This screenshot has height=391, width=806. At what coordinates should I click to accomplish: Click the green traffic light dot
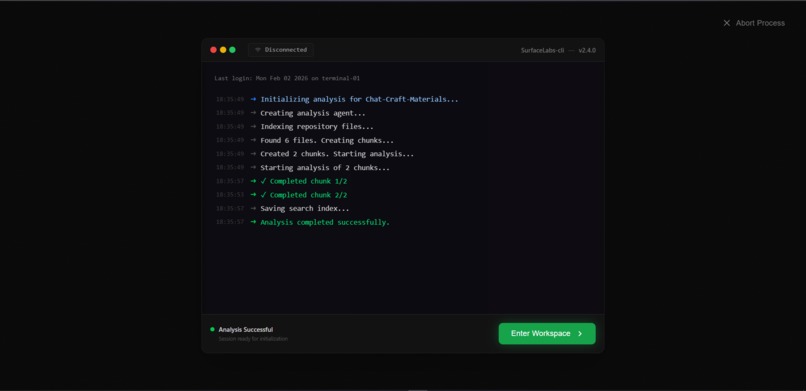(232, 50)
